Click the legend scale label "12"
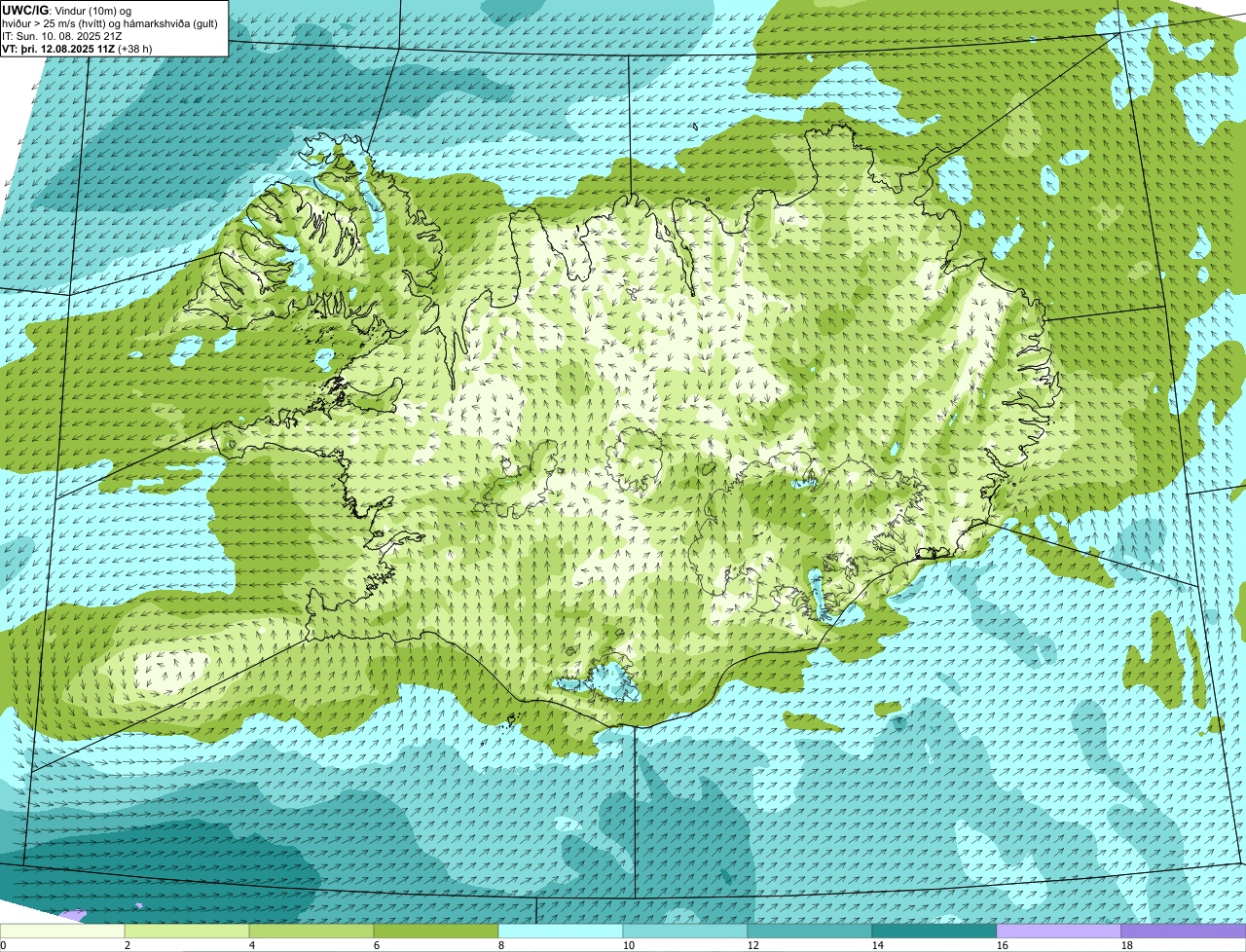Screen dimensions: 1246x952 click(x=753, y=945)
